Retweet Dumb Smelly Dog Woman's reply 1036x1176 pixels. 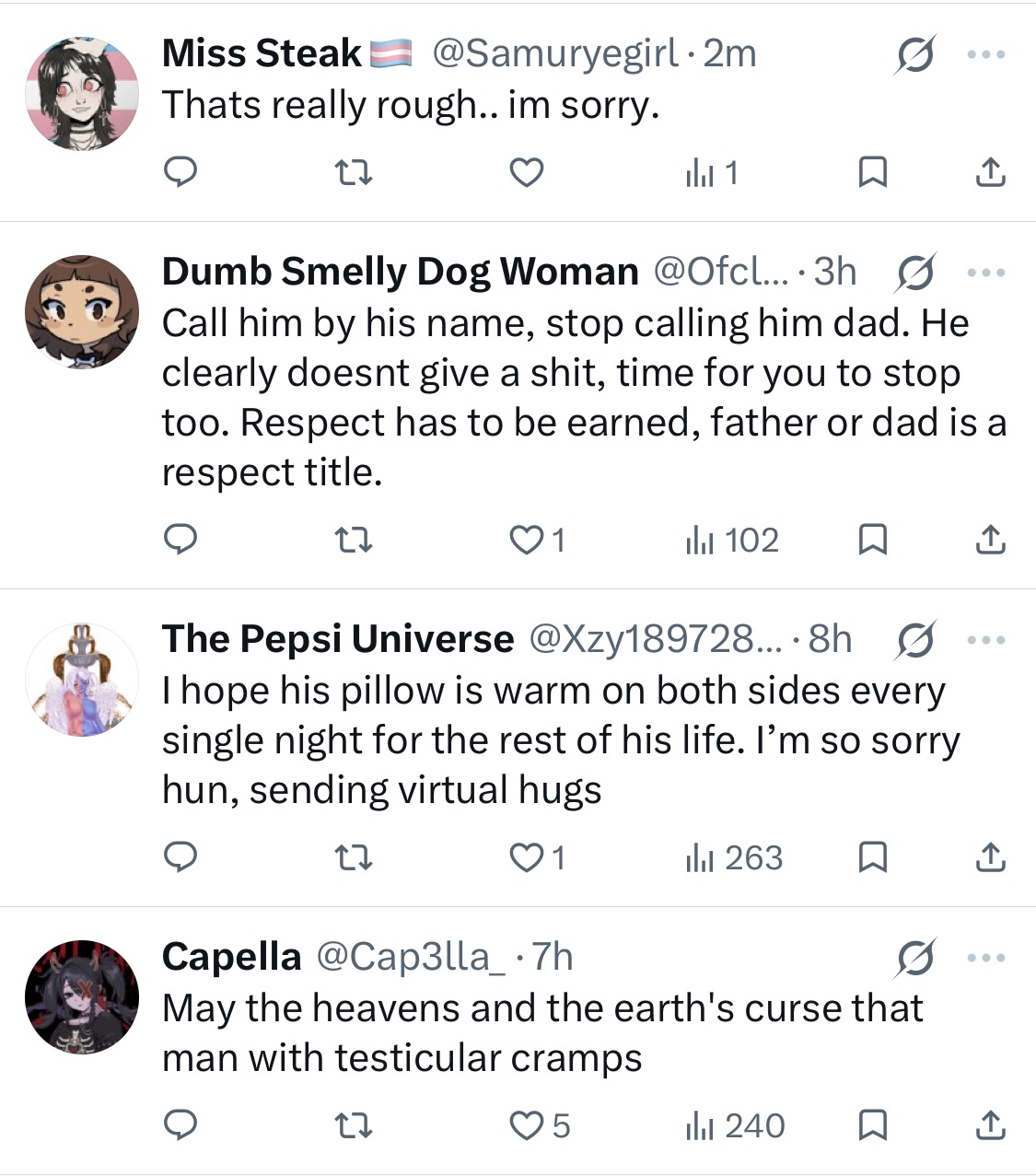coord(352,540)
